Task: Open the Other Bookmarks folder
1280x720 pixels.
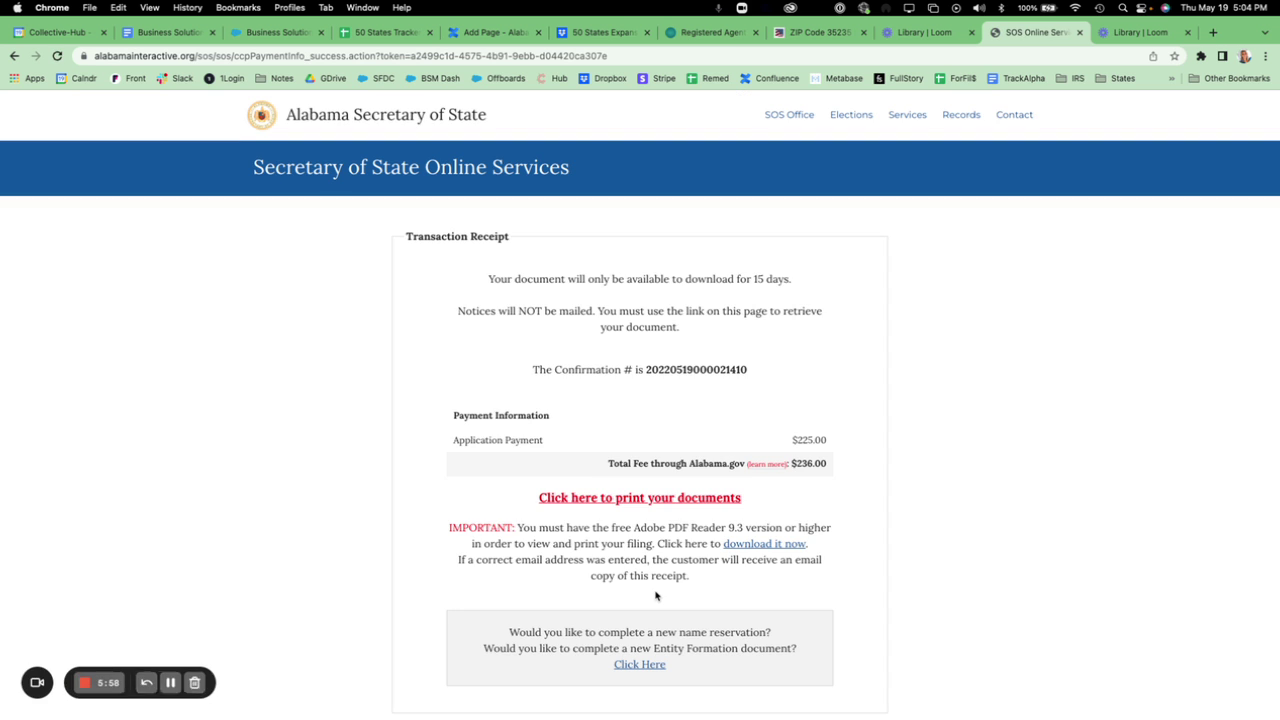Action: tap(1229, 78)
